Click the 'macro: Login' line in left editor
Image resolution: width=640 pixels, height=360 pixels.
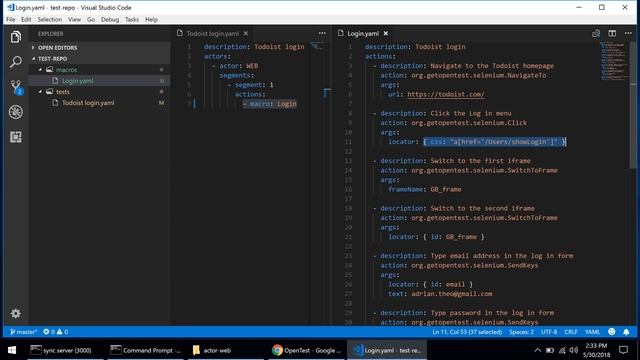(x=270, y=104)
